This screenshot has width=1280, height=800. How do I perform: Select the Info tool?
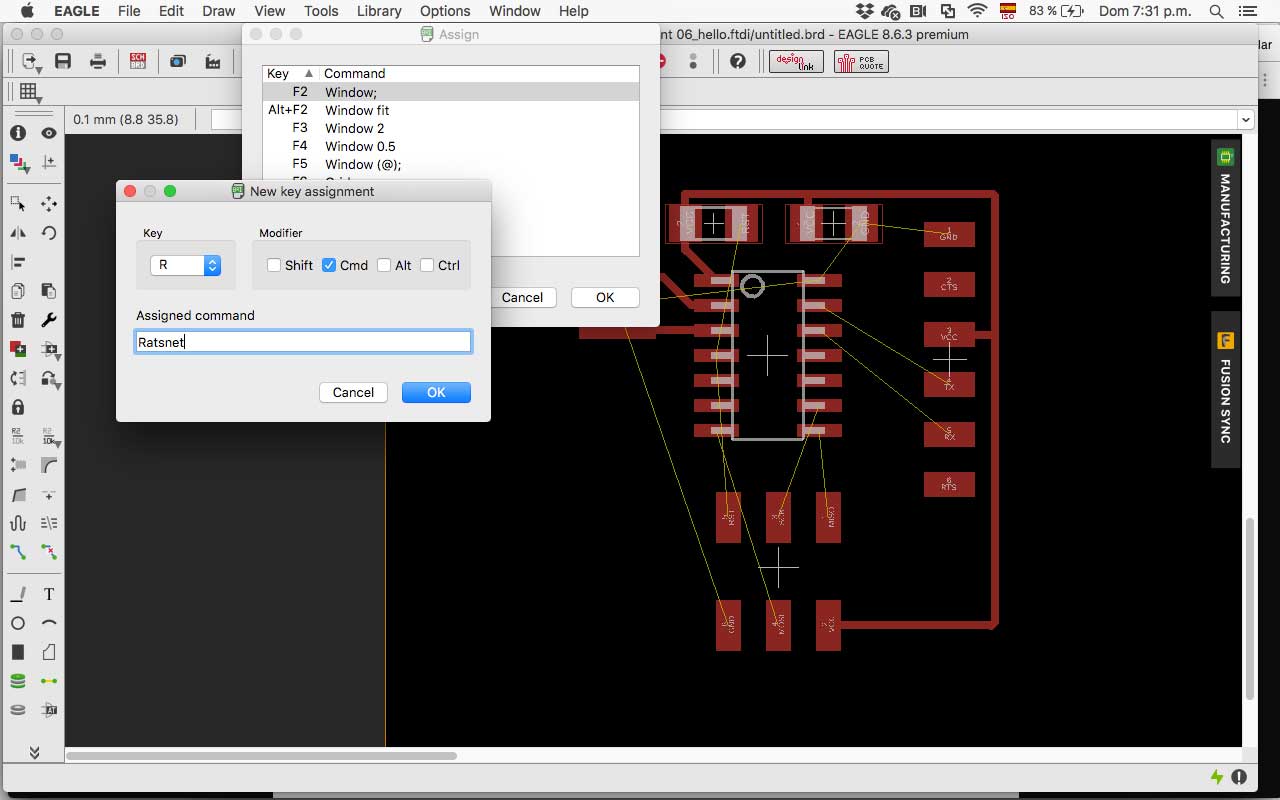[x=18, y=133]
